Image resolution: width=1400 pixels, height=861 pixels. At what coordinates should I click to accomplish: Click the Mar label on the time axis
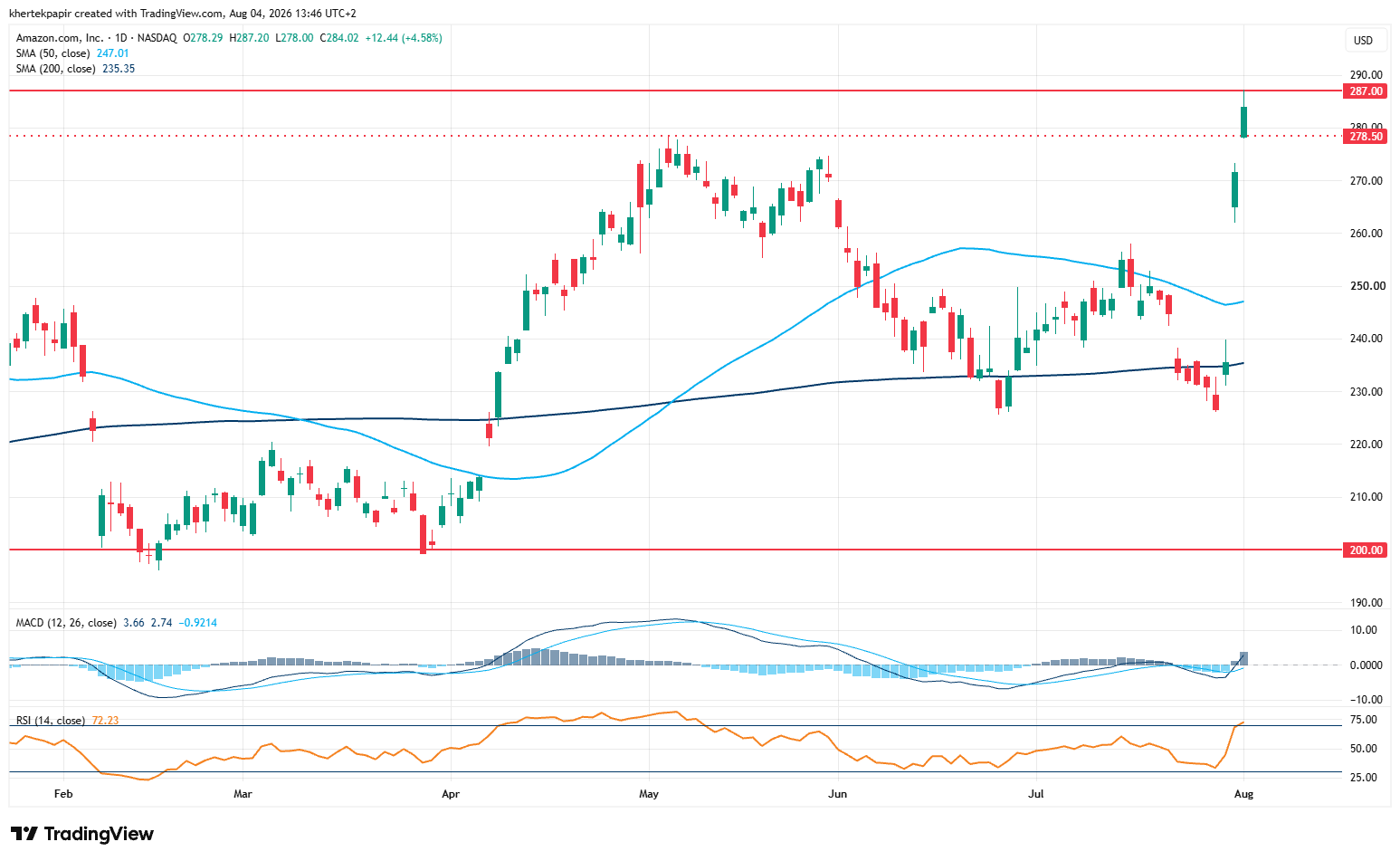coord(243,794)
